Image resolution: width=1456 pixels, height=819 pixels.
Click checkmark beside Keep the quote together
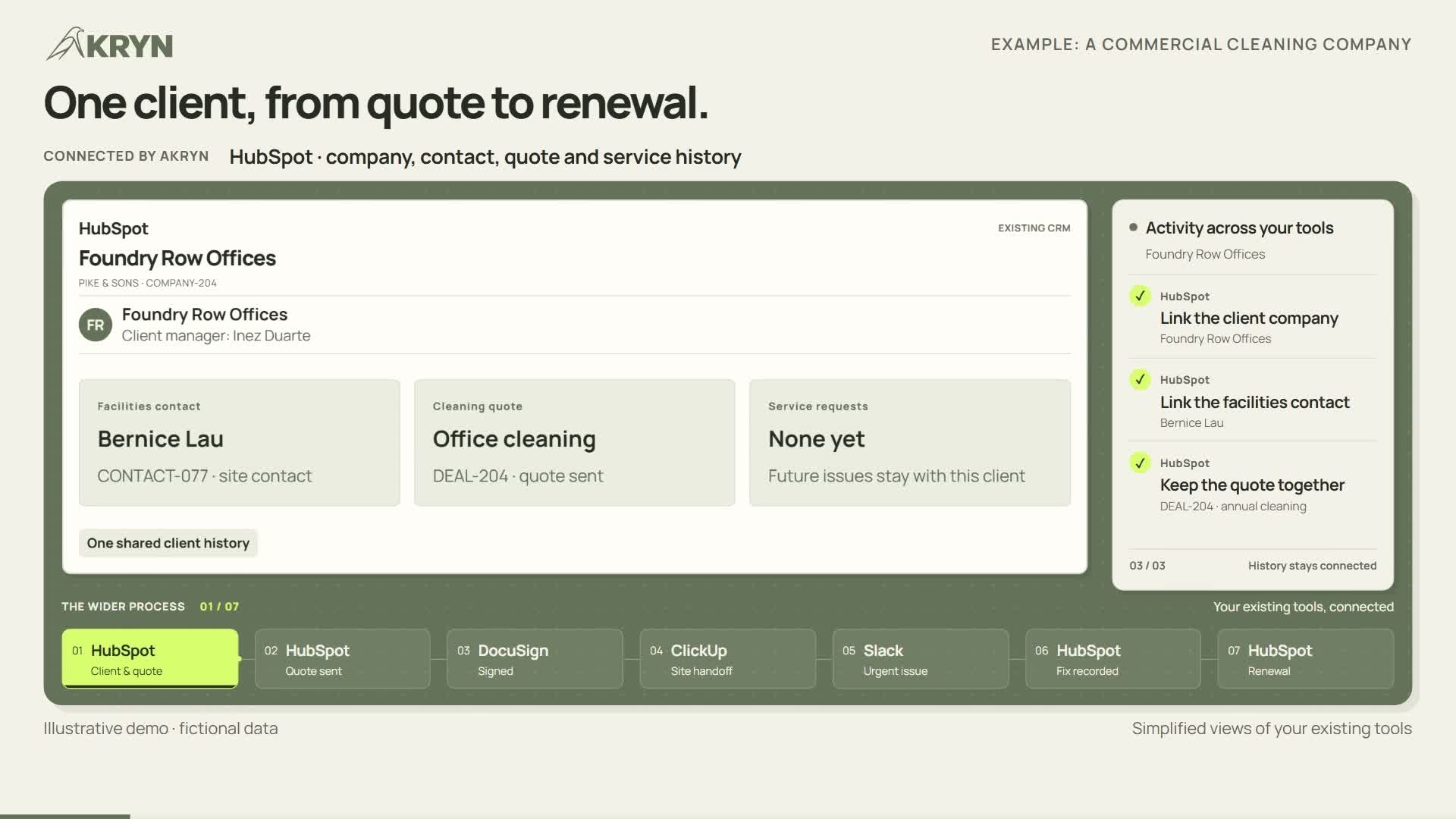(1140, 463)
